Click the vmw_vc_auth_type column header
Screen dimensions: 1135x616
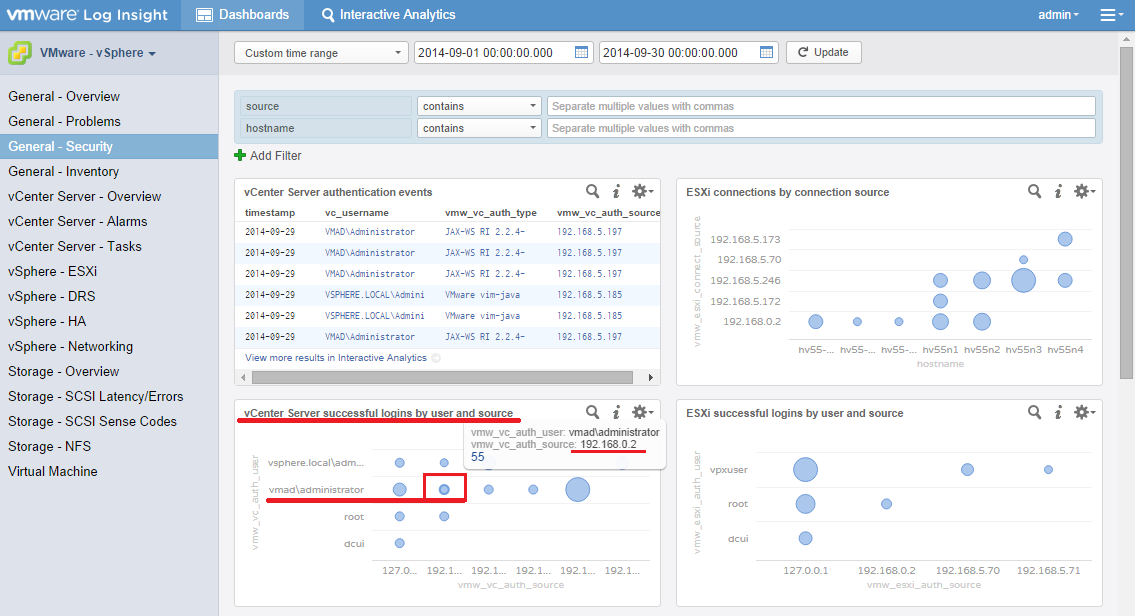click(x=491, y=213)
